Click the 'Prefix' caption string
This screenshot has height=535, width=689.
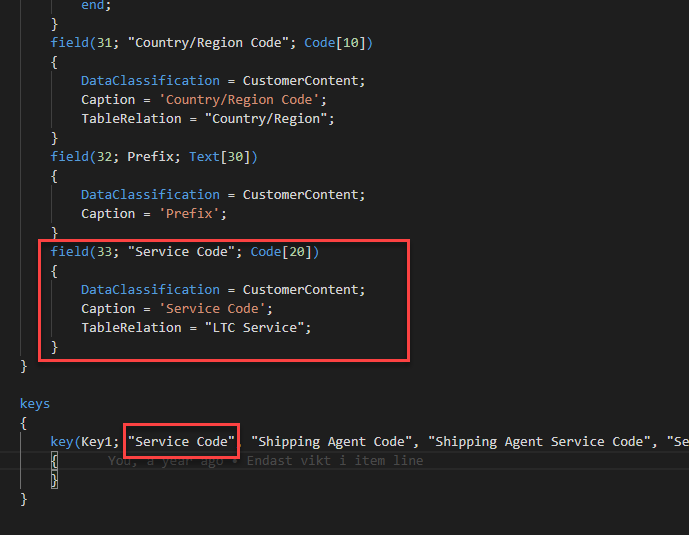click(x=189, y=213)
